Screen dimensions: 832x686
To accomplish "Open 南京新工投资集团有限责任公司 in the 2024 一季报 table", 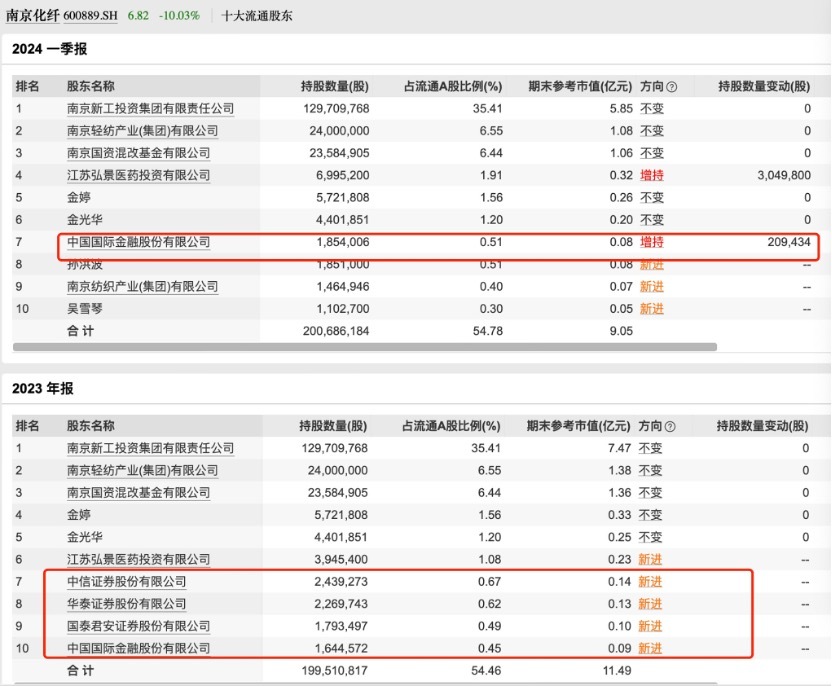I will (x=150, y=108).
